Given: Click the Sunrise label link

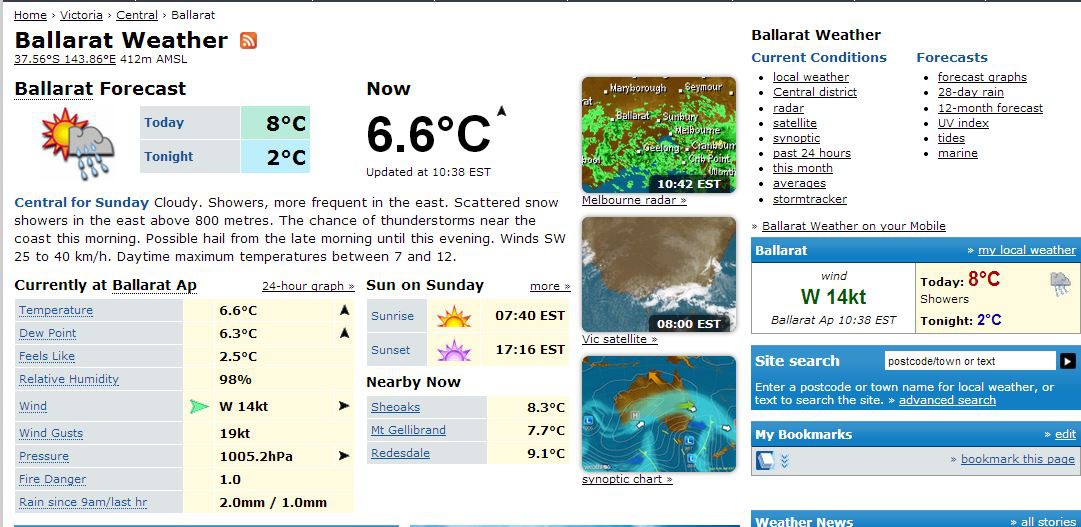Looking at the screenshot, I should click(392, 317).
